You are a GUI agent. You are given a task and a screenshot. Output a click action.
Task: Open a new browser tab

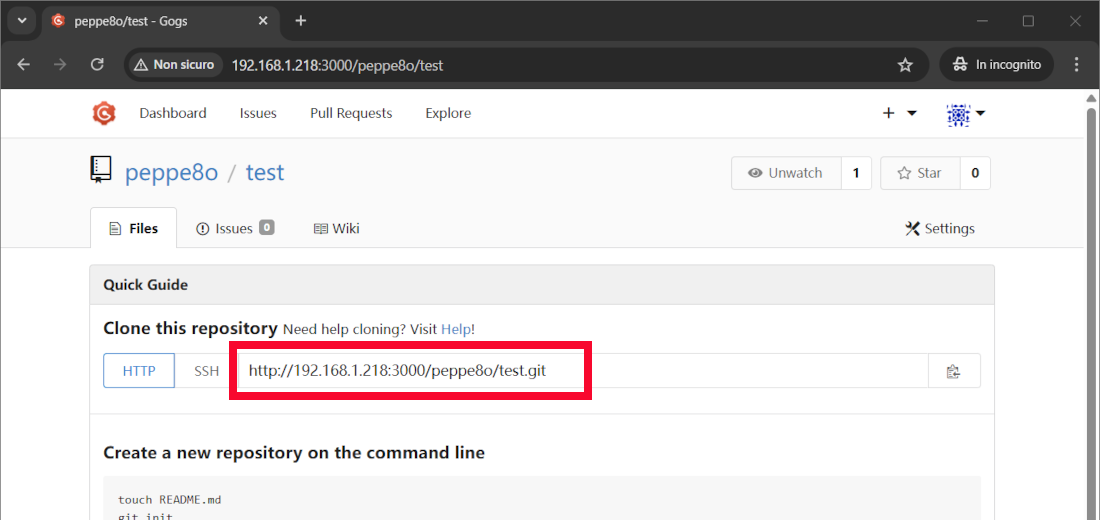click(x=301, y=20)
